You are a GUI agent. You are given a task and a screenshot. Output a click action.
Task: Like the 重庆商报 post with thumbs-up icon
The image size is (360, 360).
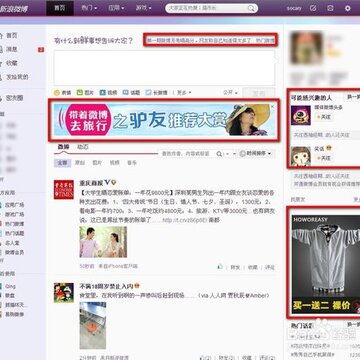[220, 267]
